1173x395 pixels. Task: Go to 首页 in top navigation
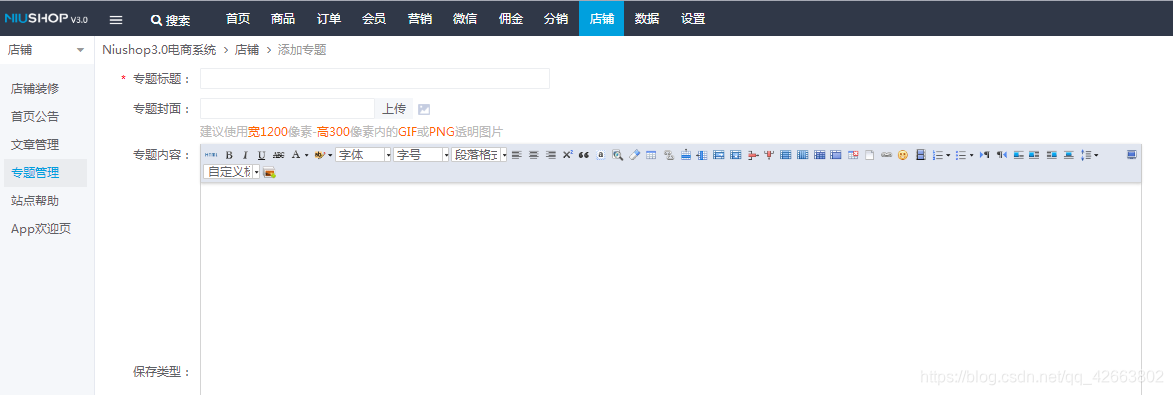tap(237, 19)
